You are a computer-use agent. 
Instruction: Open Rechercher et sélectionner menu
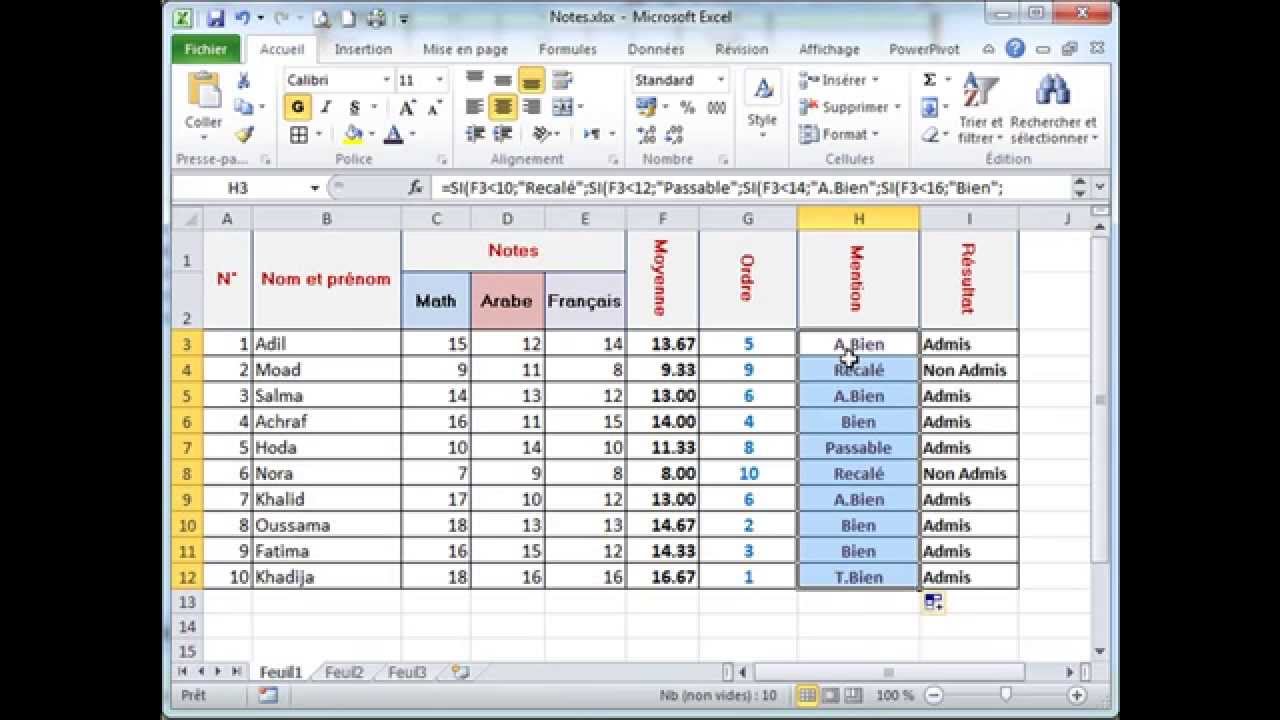click(1053, 108)
